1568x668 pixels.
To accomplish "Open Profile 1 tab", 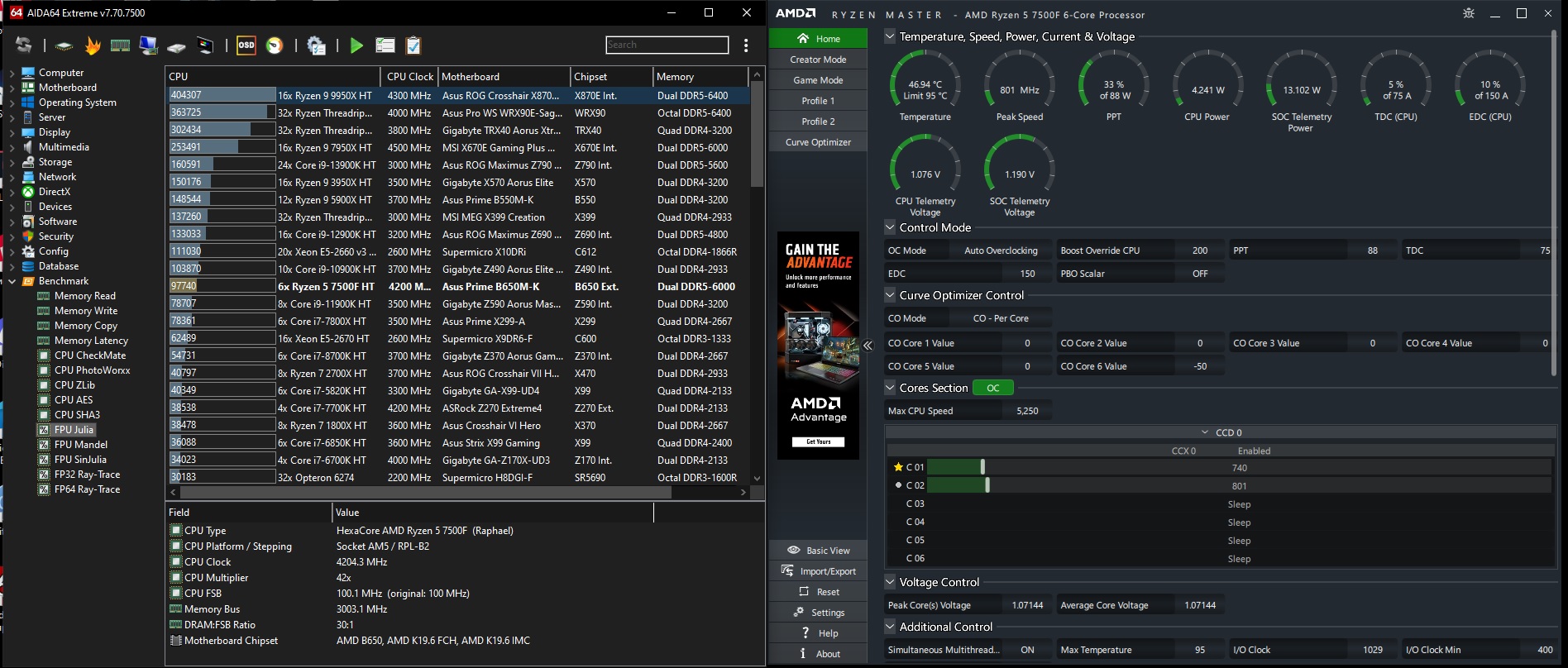I will [818, 101].
